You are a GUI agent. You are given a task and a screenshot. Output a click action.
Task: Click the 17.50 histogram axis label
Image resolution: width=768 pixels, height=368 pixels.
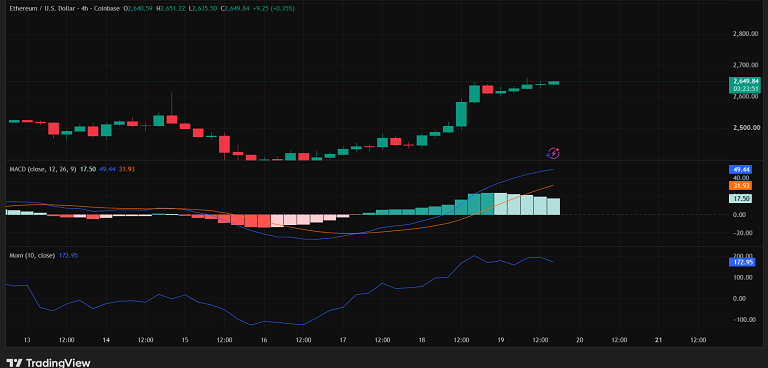(x=740, y=198)
